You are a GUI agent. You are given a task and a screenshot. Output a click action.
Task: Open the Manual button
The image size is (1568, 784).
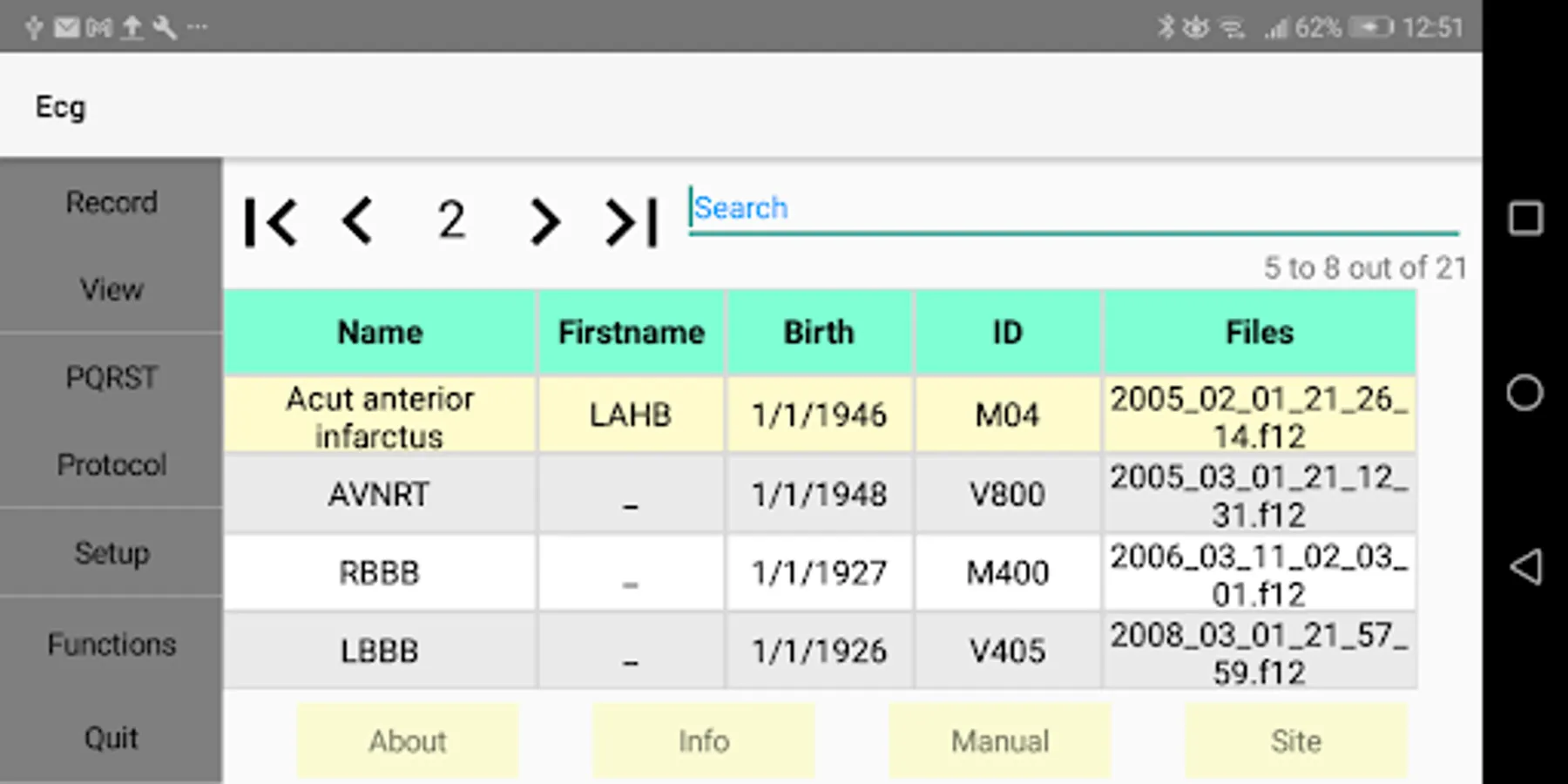tap(1000, 741)
